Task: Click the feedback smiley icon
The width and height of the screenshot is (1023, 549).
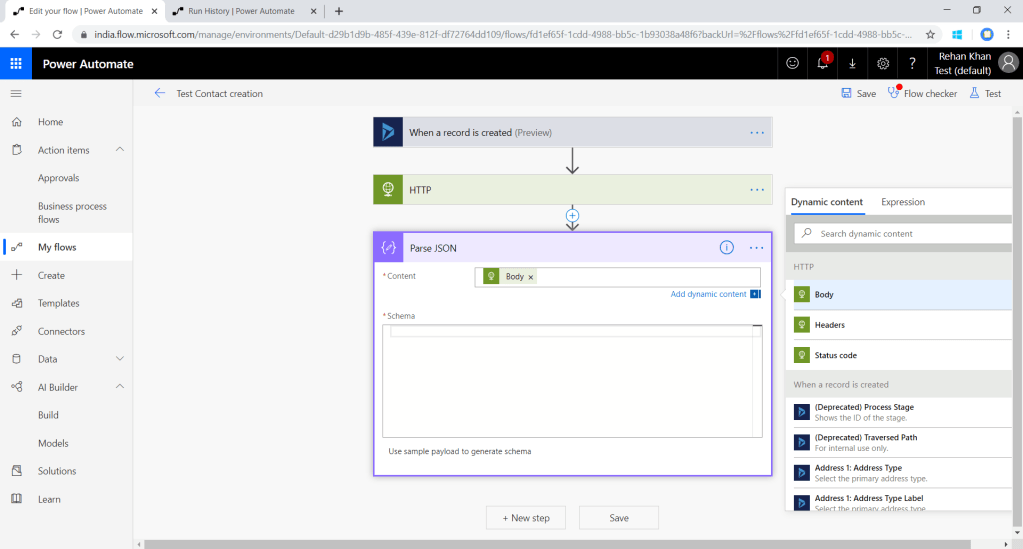Action: [x=793, y=63]
